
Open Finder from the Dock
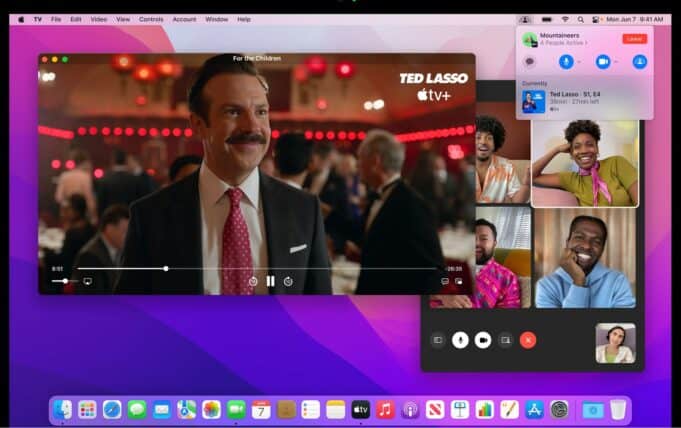click(63, 409)
